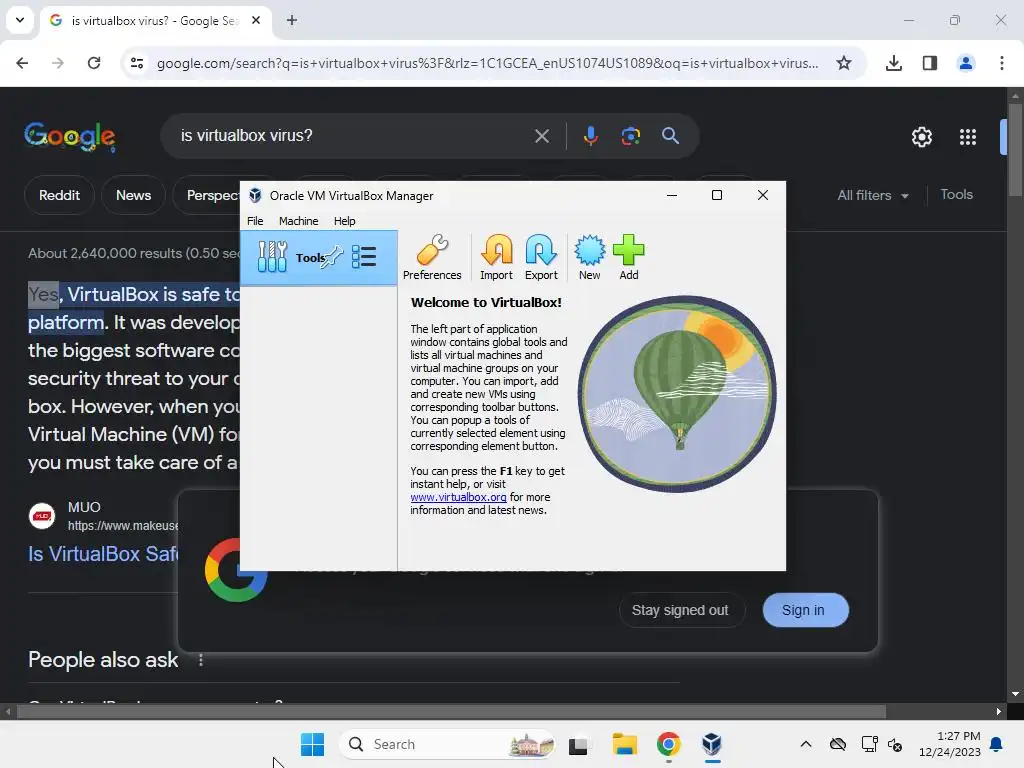Image resolution: width=1024 pixels, height=768 pixels.
Task: Open Google apps grid
Action: click(968, 137)
